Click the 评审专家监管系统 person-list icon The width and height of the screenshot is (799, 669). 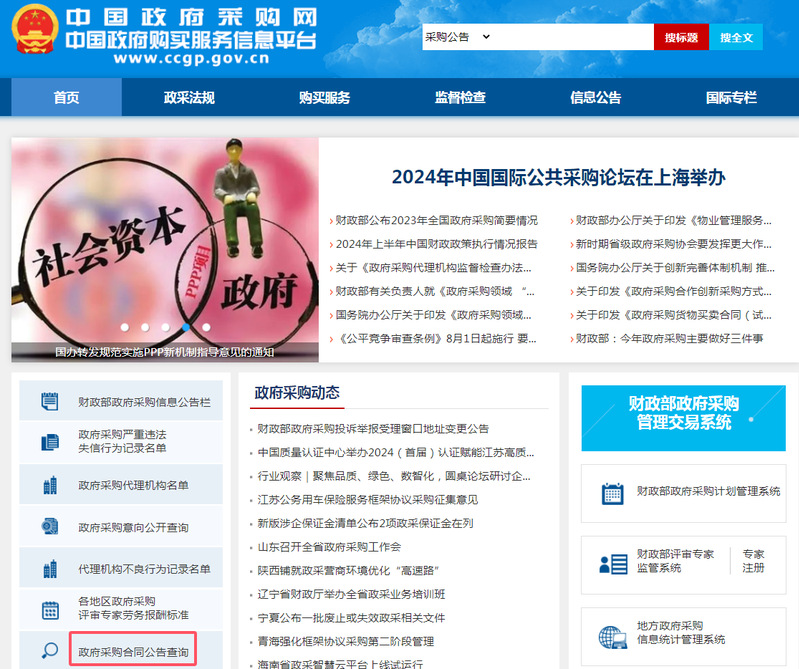coord(613,564)
